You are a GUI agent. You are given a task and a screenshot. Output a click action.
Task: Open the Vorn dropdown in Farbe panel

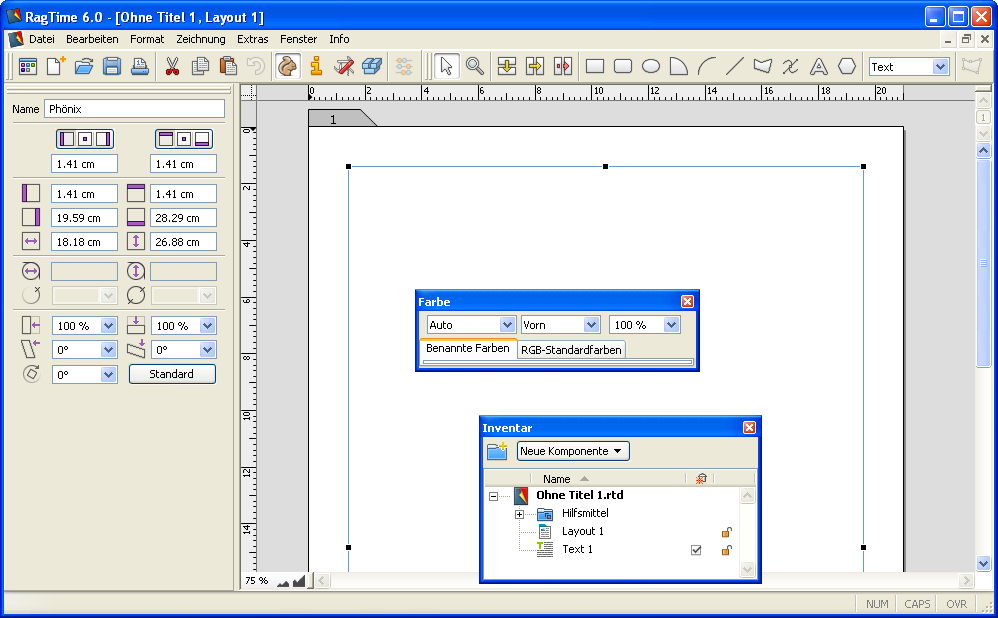pyautogui.click(x=560, y=325)
